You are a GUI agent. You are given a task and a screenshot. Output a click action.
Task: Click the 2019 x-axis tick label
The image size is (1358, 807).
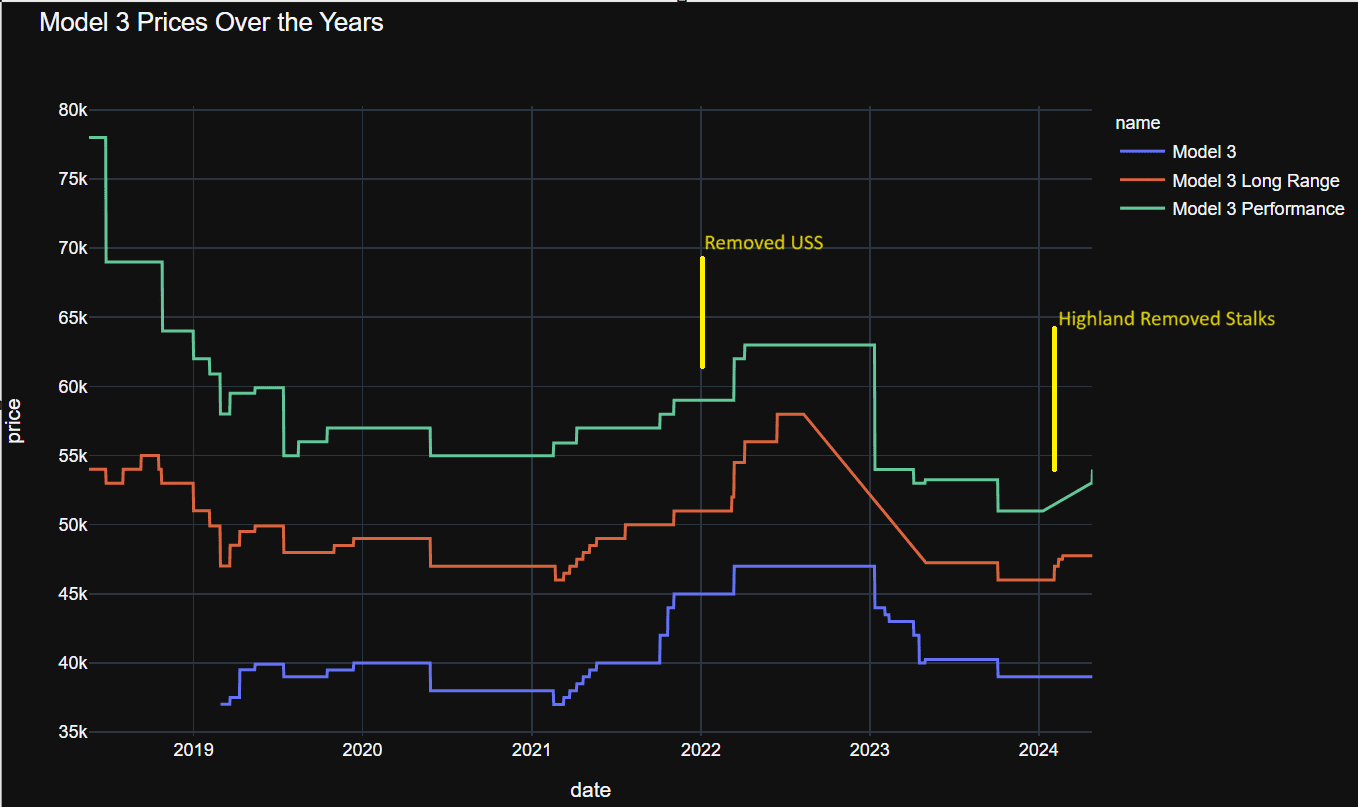click(192, 752)
